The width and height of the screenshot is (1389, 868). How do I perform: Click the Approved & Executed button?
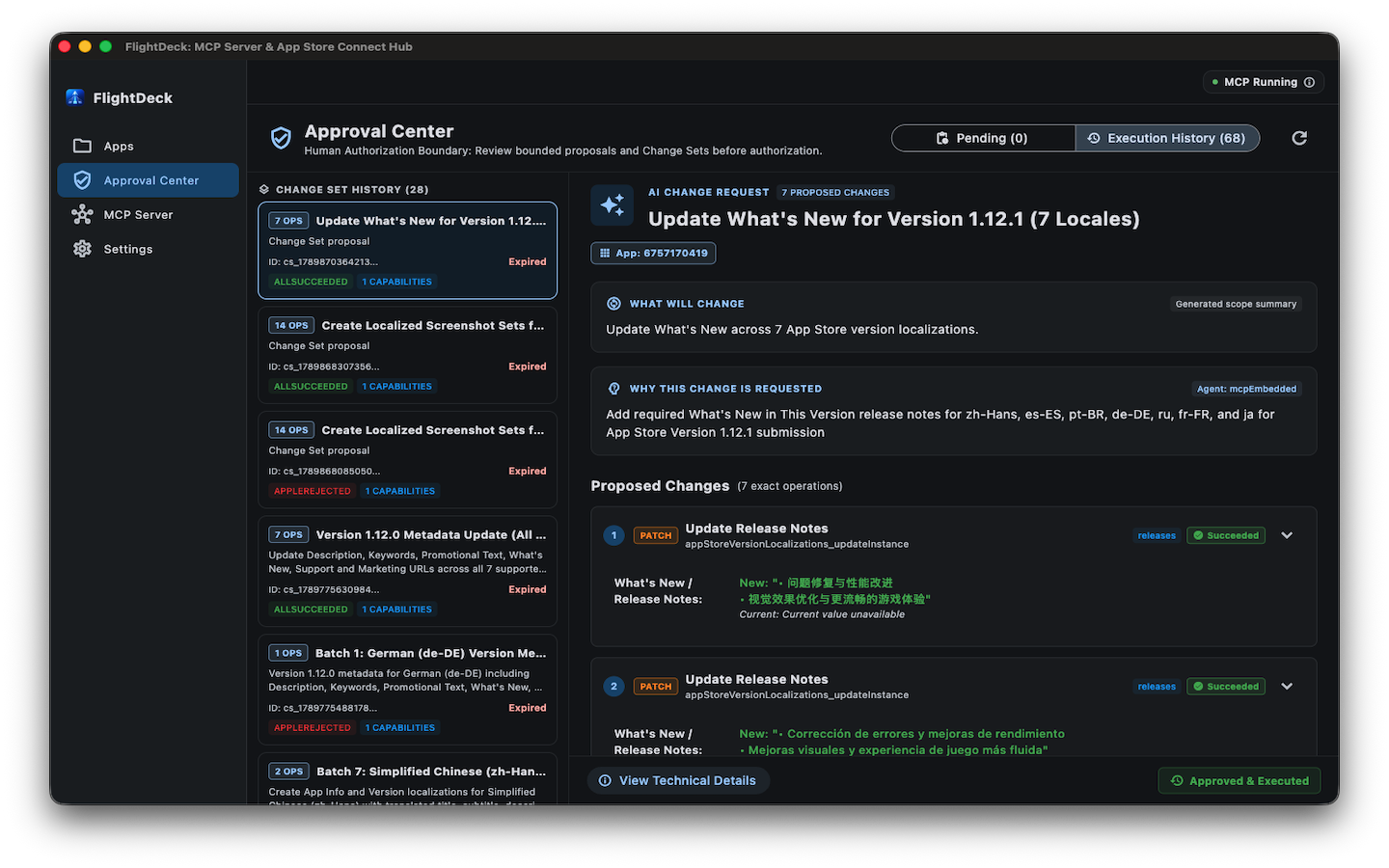1239,780
